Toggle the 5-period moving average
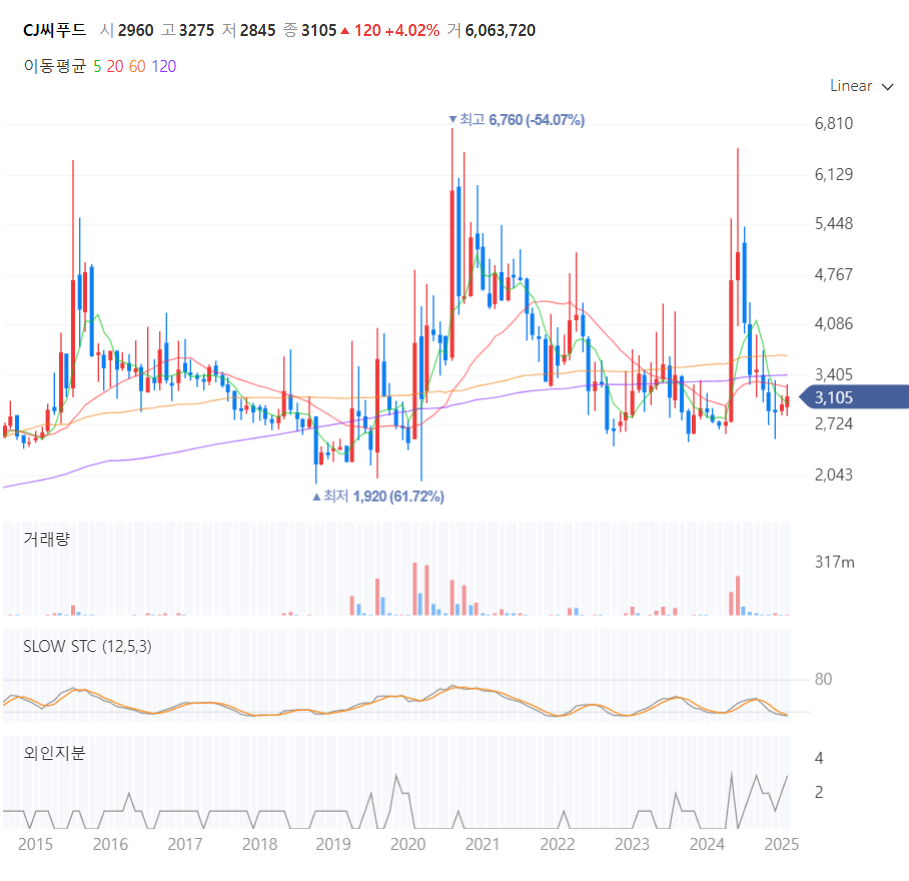This screenshot has height=881, width=909. click(97, 67)
